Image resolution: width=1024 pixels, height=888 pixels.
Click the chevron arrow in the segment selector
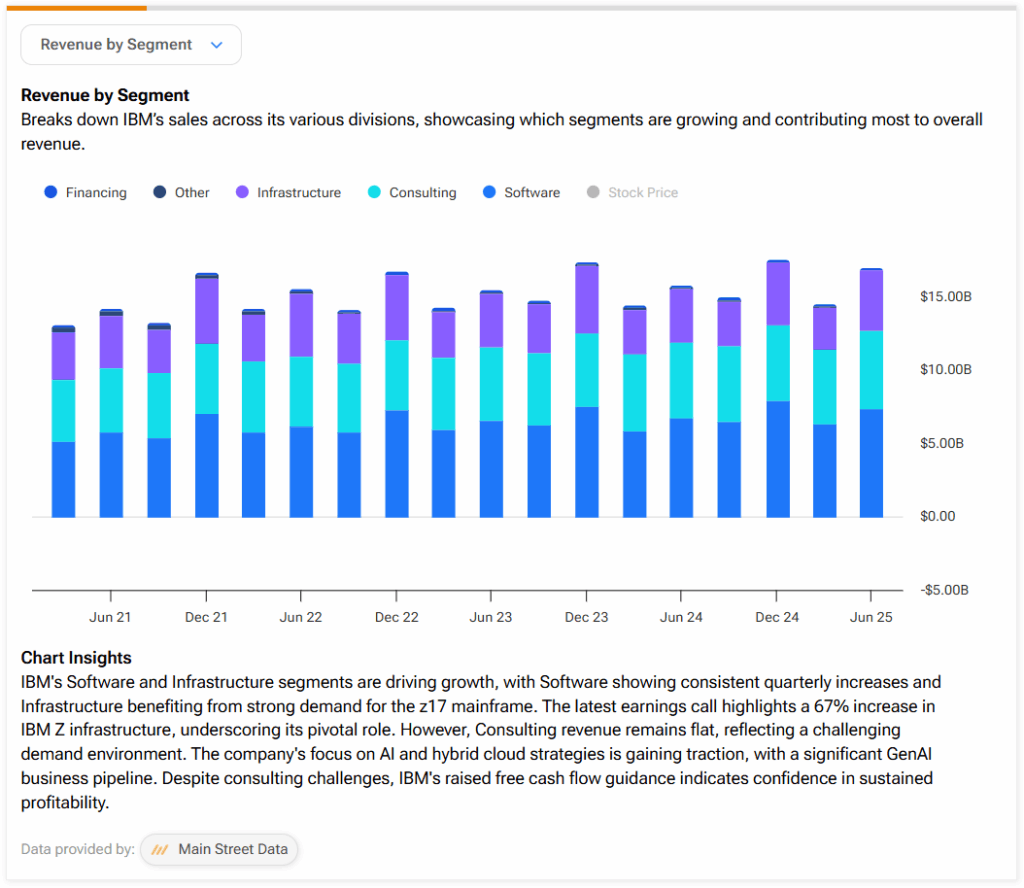click(x=217, y=45)
